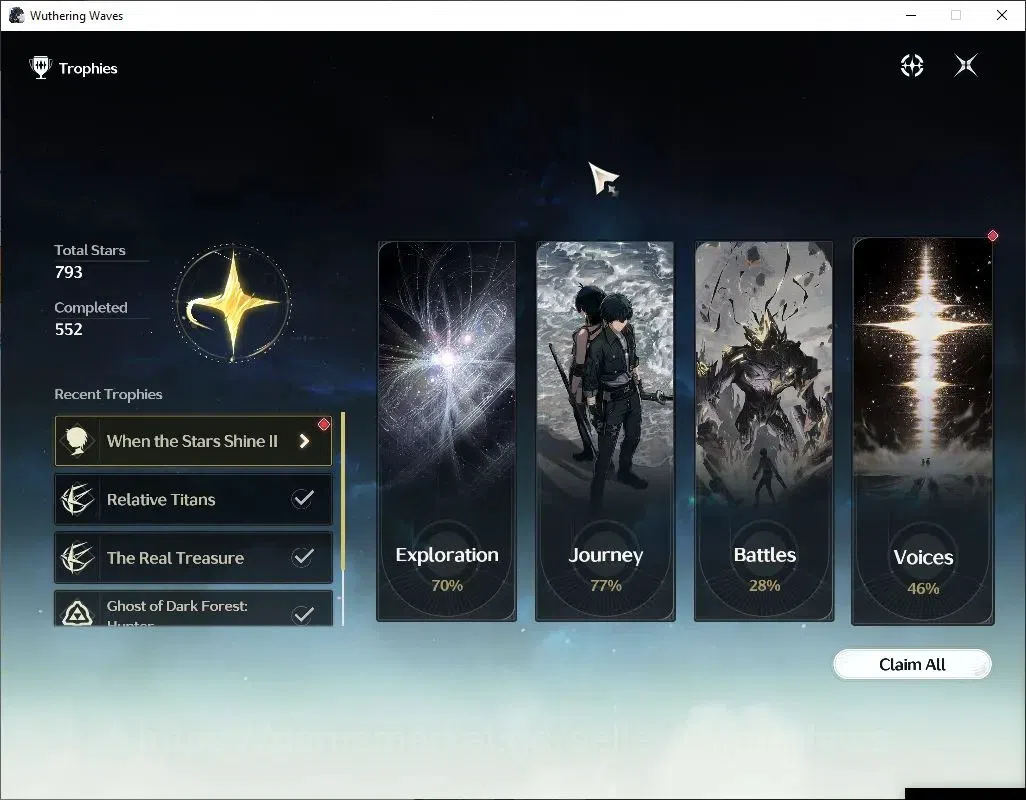Select the Relative Titans trophy row

tap(193, 499)
